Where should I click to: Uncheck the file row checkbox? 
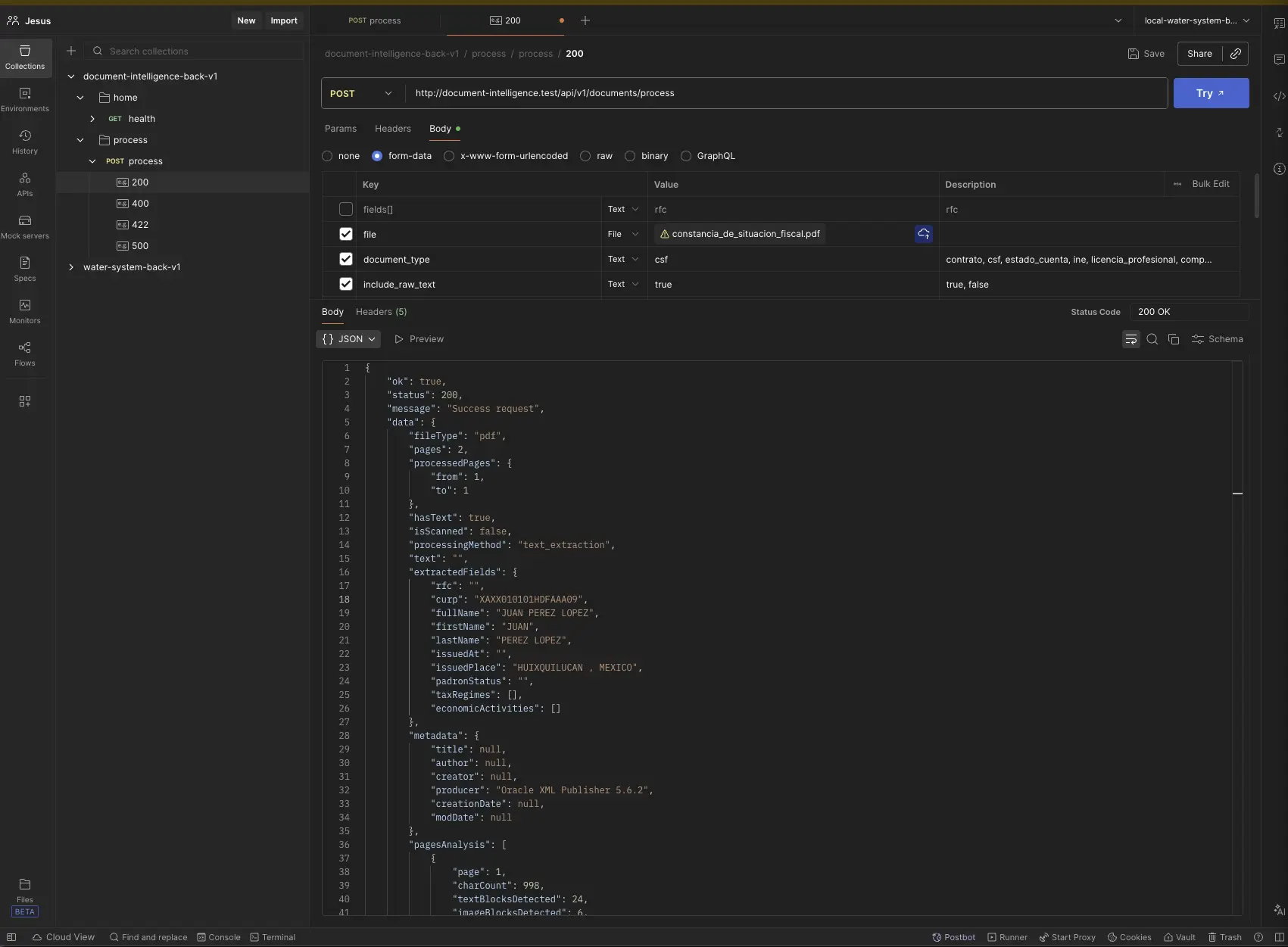346,234
